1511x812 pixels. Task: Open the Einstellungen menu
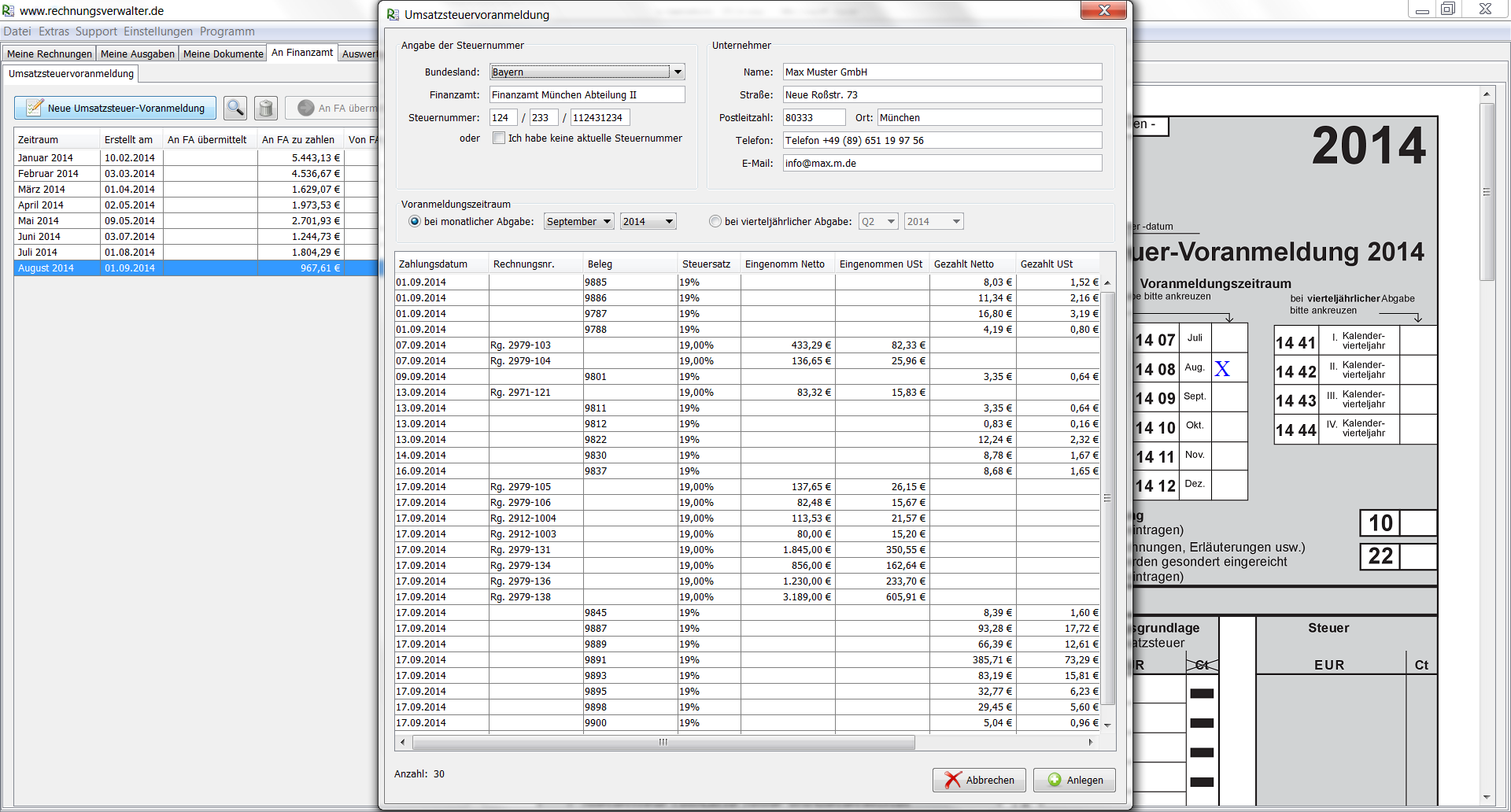(157, 31)
